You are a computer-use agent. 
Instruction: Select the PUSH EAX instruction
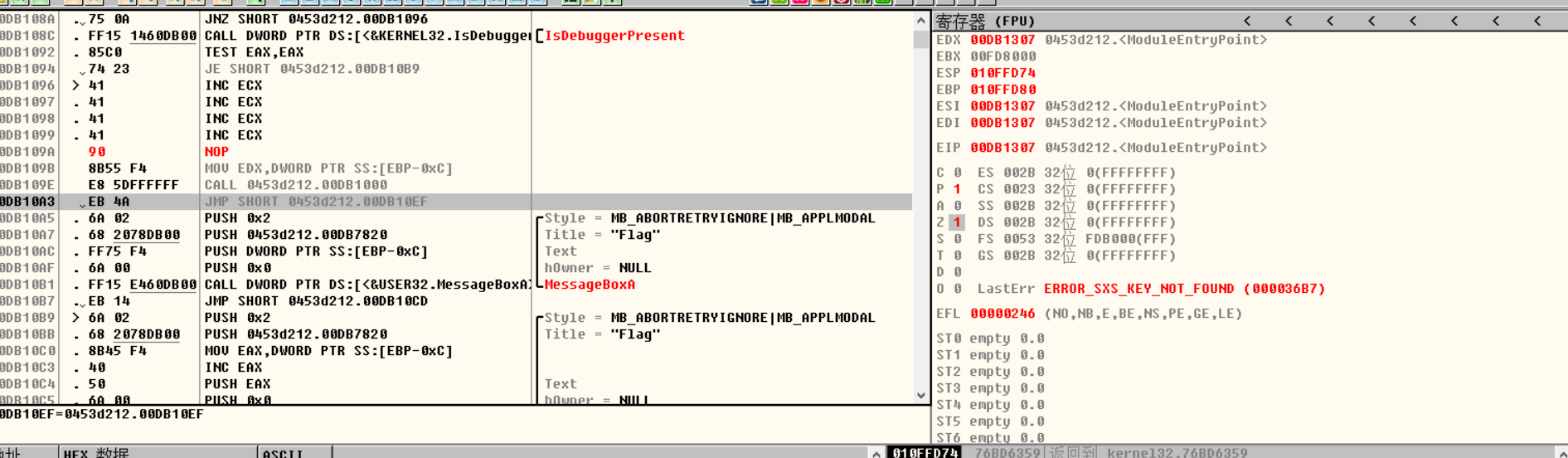(237, 384)
